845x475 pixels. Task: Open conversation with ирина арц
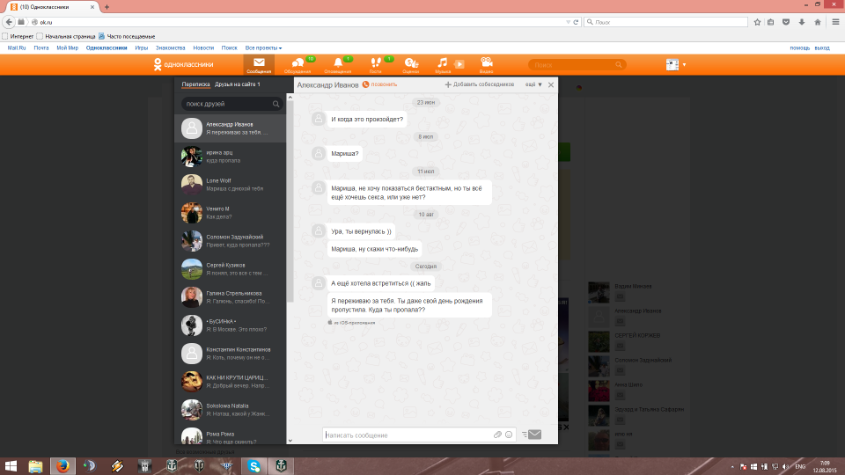[230, 156]
